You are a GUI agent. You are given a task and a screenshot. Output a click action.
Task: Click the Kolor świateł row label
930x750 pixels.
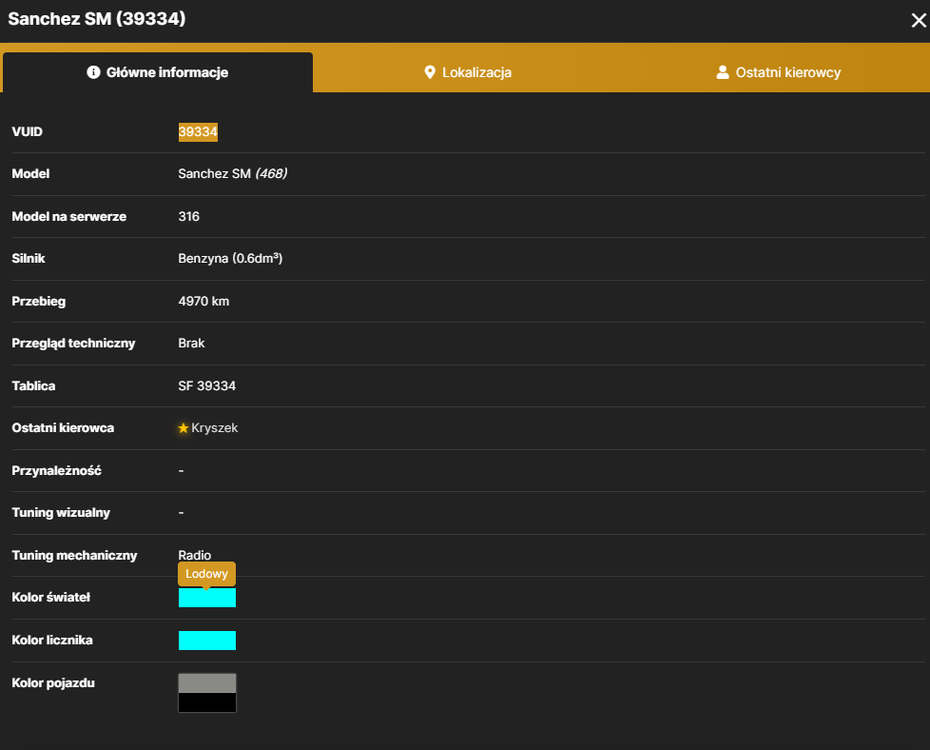tap(51, 598)
